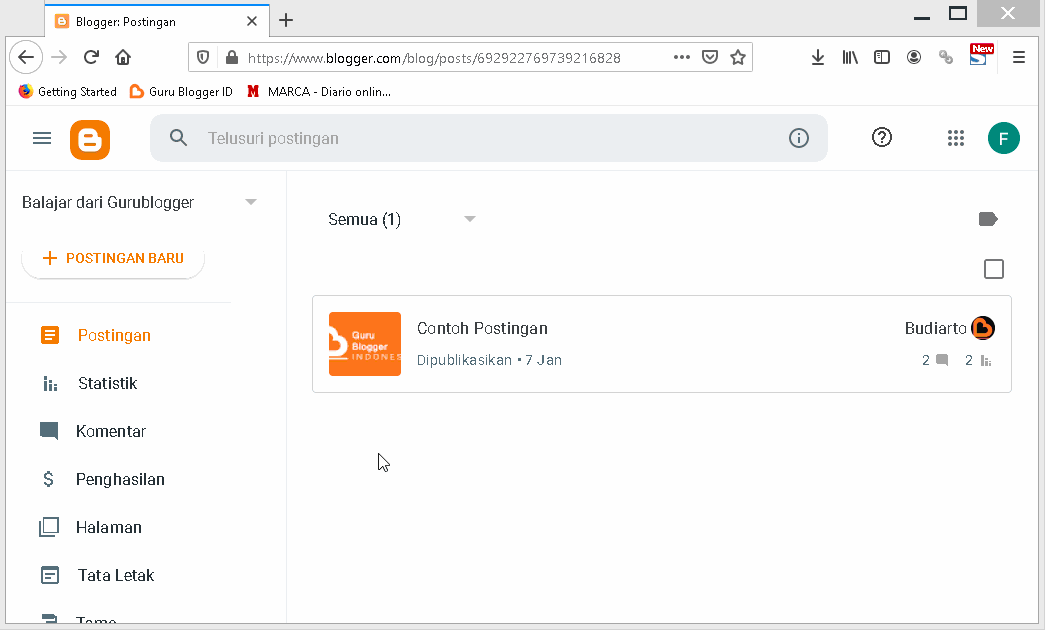The image size is (1046, 630).
Task: Check the select-all posts checkbox
Action: (994, 268)
